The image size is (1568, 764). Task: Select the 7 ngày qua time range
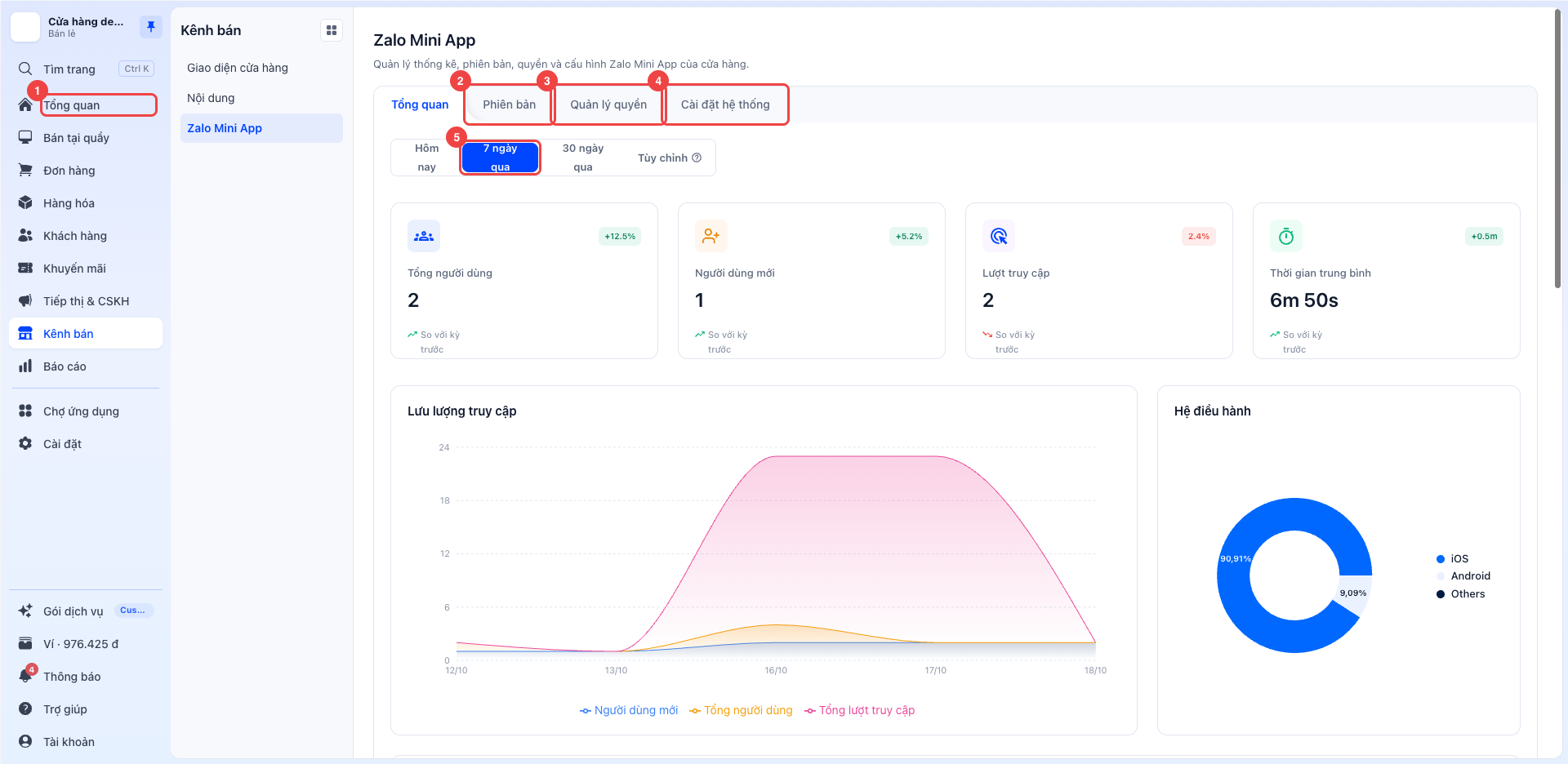(500, 158)
